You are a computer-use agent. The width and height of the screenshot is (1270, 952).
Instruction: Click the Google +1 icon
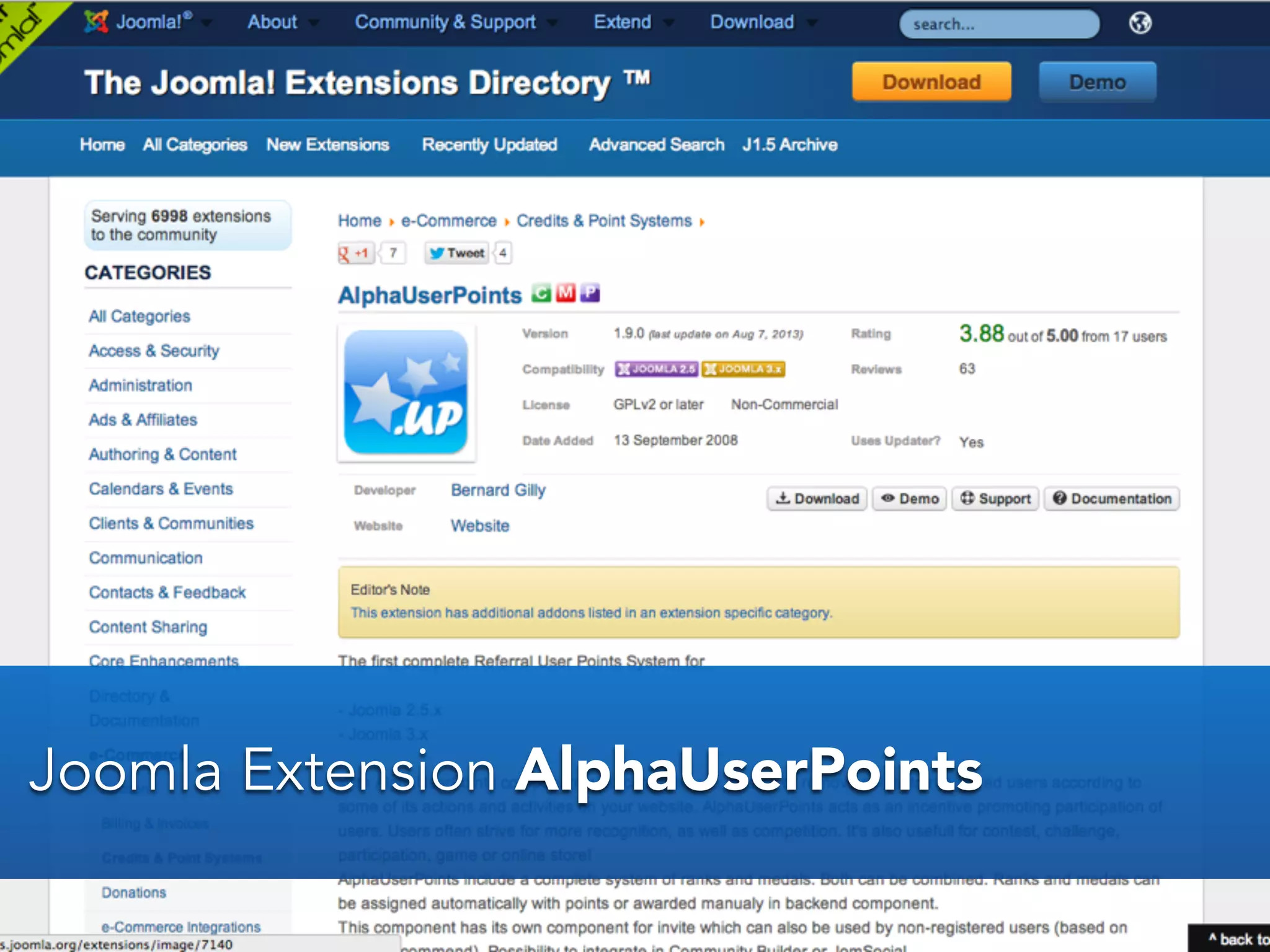click(x=355, y=253)
